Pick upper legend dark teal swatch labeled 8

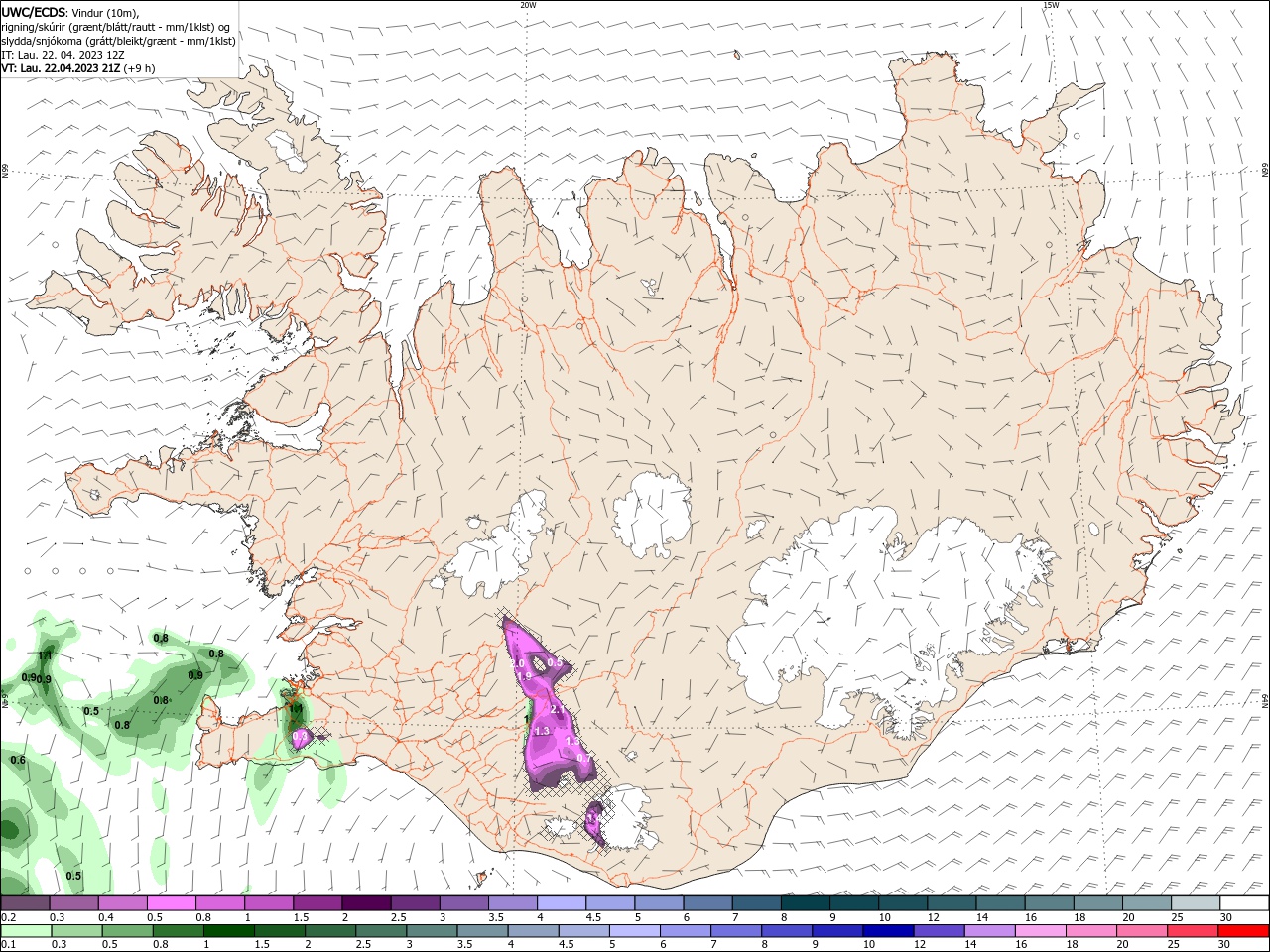806,903
